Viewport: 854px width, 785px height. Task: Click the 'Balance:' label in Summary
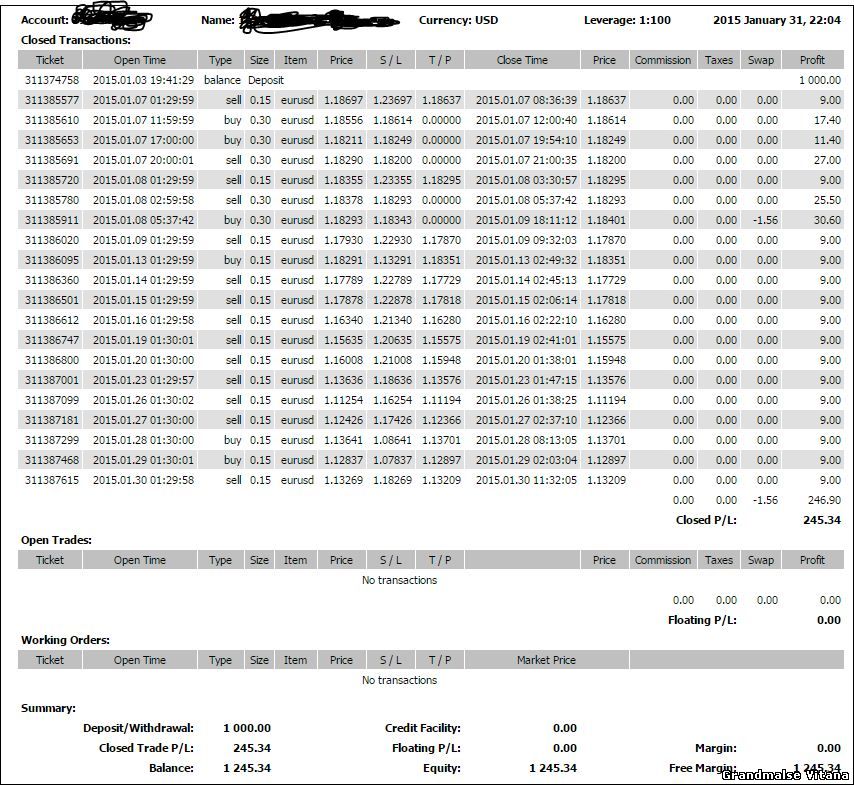coord(172,768)
